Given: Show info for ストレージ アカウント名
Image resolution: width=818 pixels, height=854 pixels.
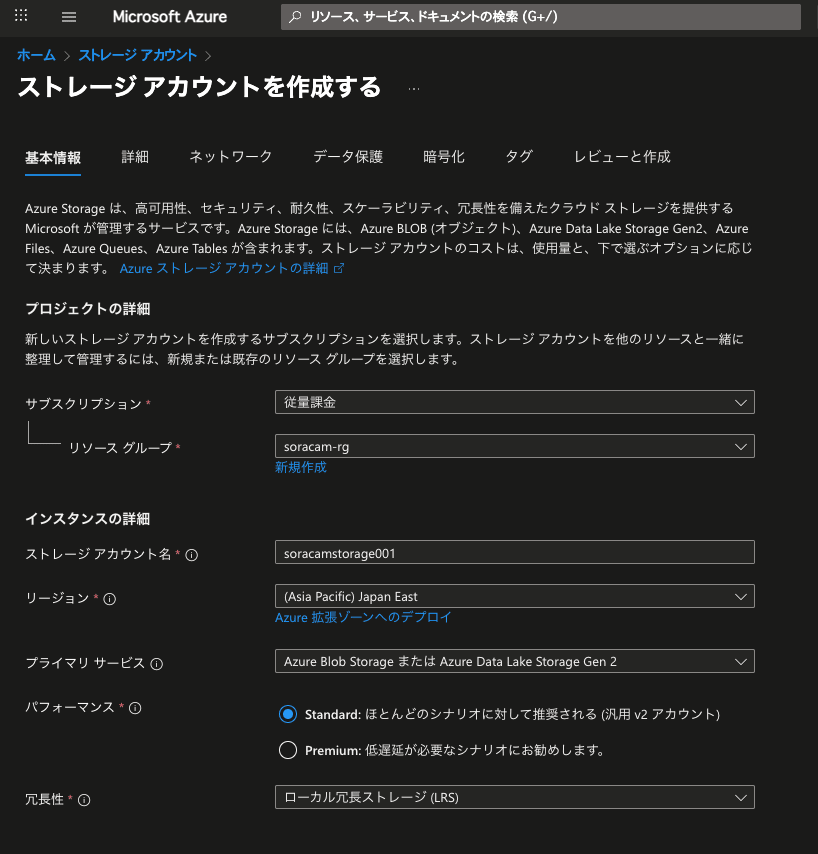Looking at the screenshot, I should 192,555.
